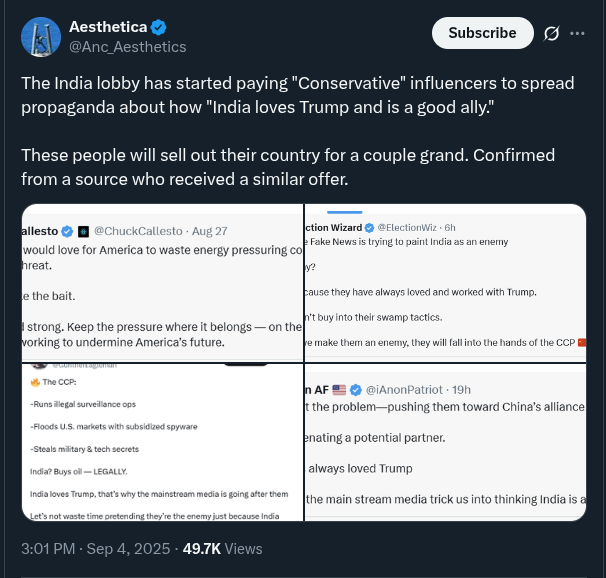This screenshot has height=578, width=606.
Task: Open the iAnonPatriot tweet screenshot
Action: [x=445, y=442]
